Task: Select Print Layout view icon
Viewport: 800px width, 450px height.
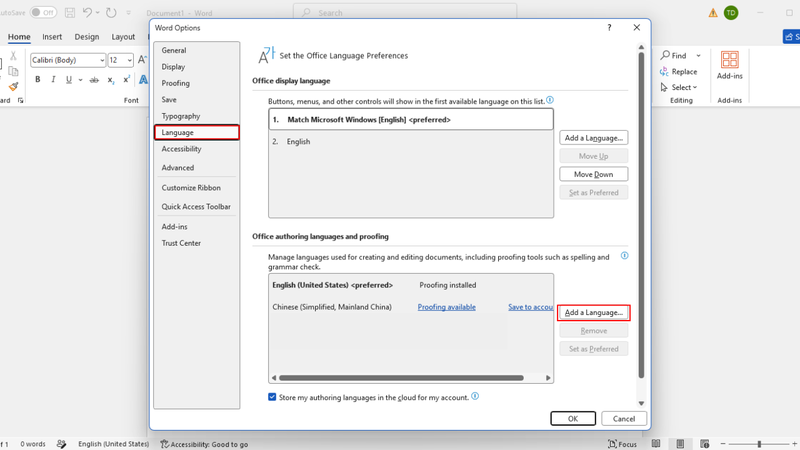Action: coord(680,444)
